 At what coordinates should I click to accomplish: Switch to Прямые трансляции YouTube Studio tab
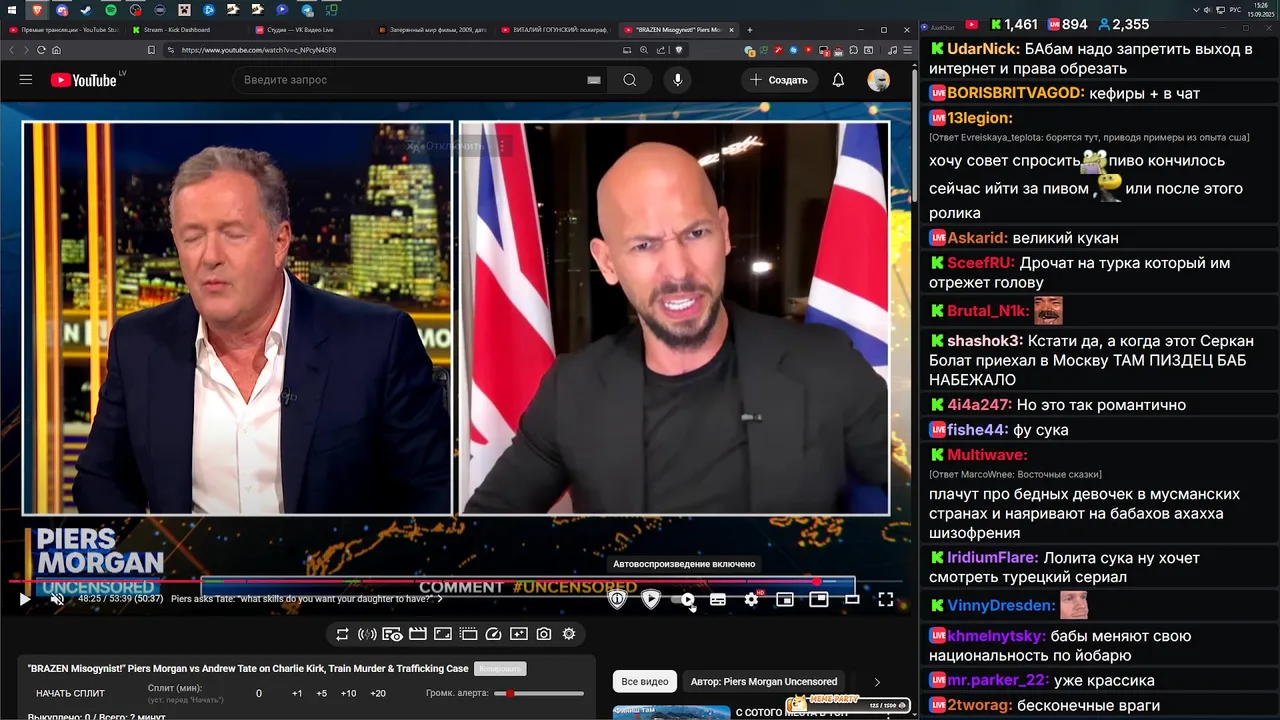click(x=64, y=30)
